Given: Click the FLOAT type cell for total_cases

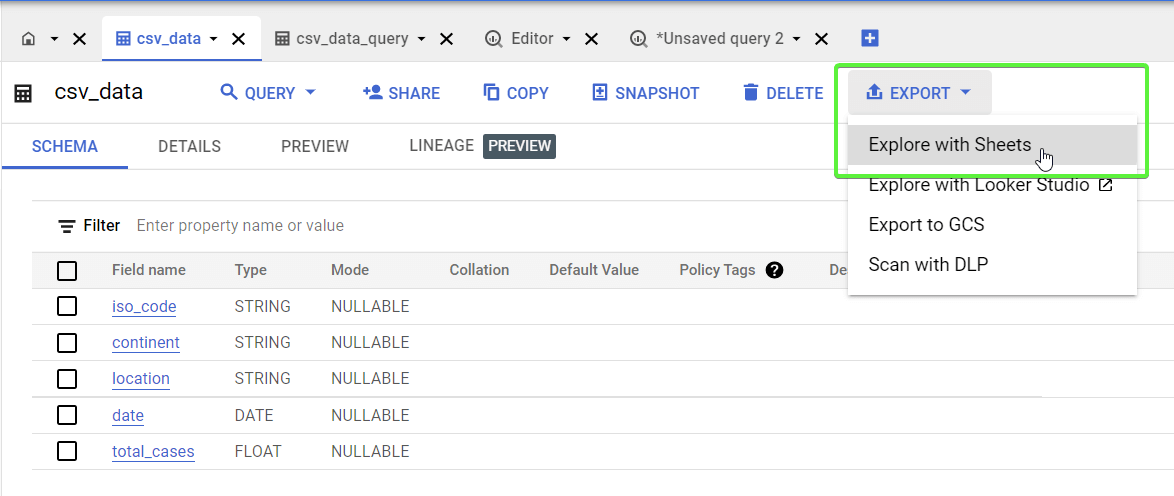Looking at the screenshot, I should 258,451.
